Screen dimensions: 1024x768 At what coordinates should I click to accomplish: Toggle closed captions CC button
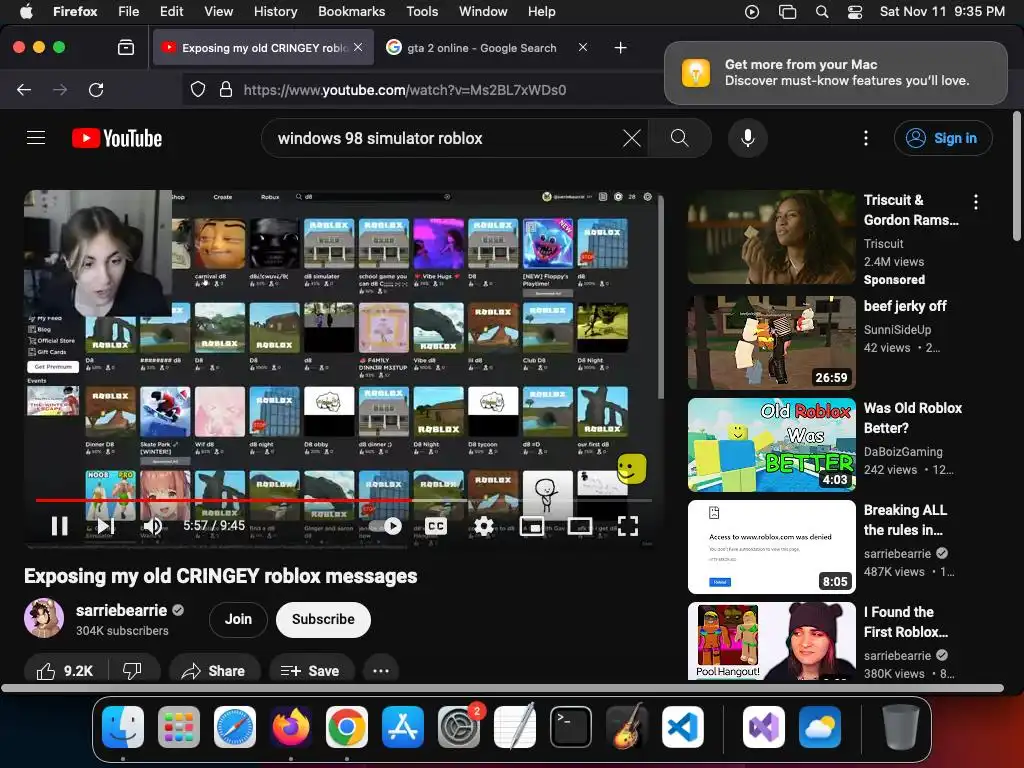tap(436, 526)
